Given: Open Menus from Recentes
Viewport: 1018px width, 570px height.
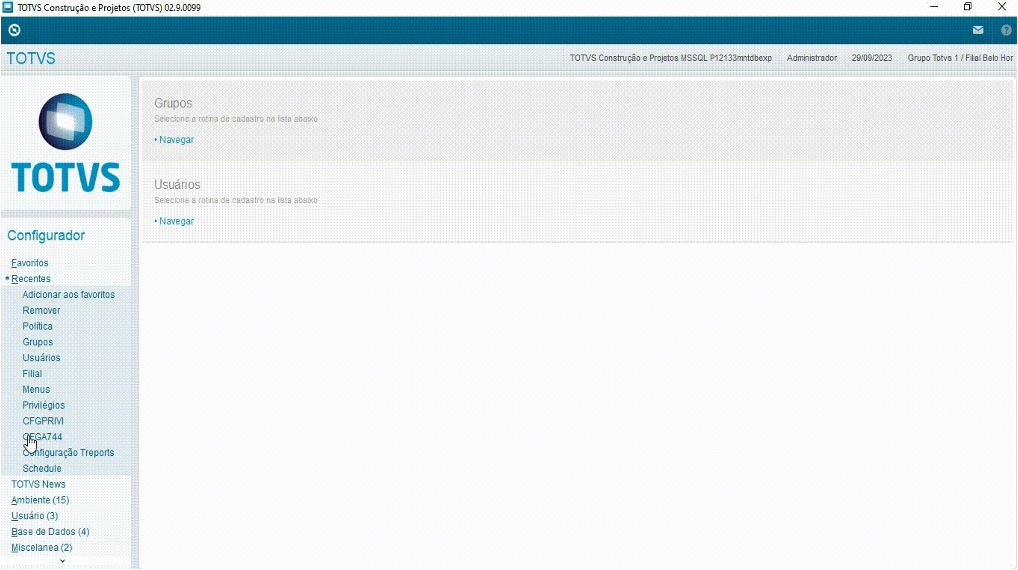Looking at the screenshot, I should 36,390.
